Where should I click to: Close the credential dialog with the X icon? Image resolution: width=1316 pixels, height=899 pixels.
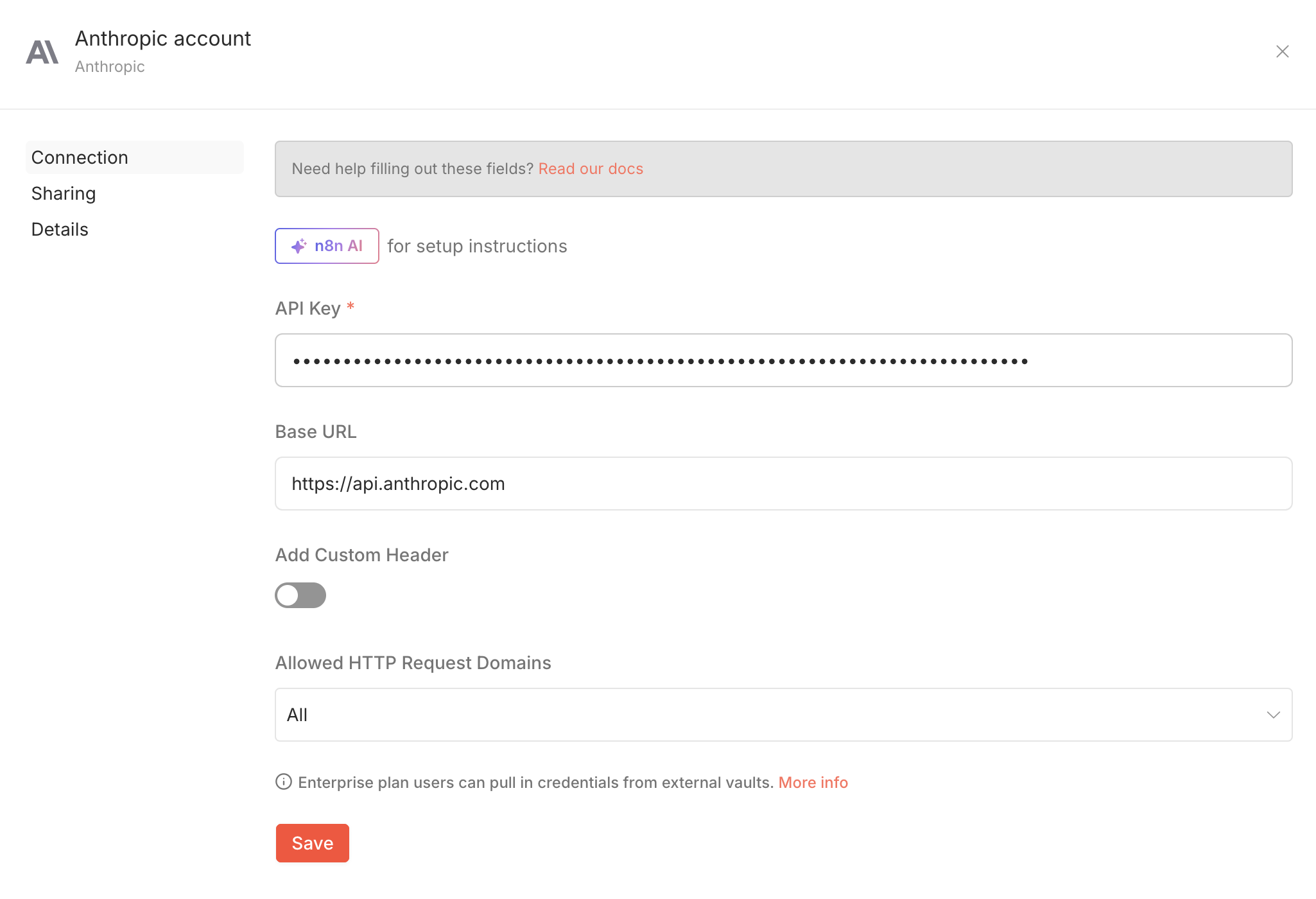point(1283,51)
